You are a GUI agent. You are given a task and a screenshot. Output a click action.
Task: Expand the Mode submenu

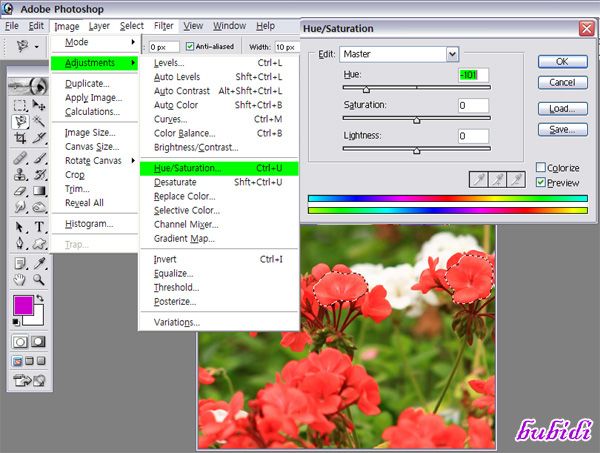[96, 42]
